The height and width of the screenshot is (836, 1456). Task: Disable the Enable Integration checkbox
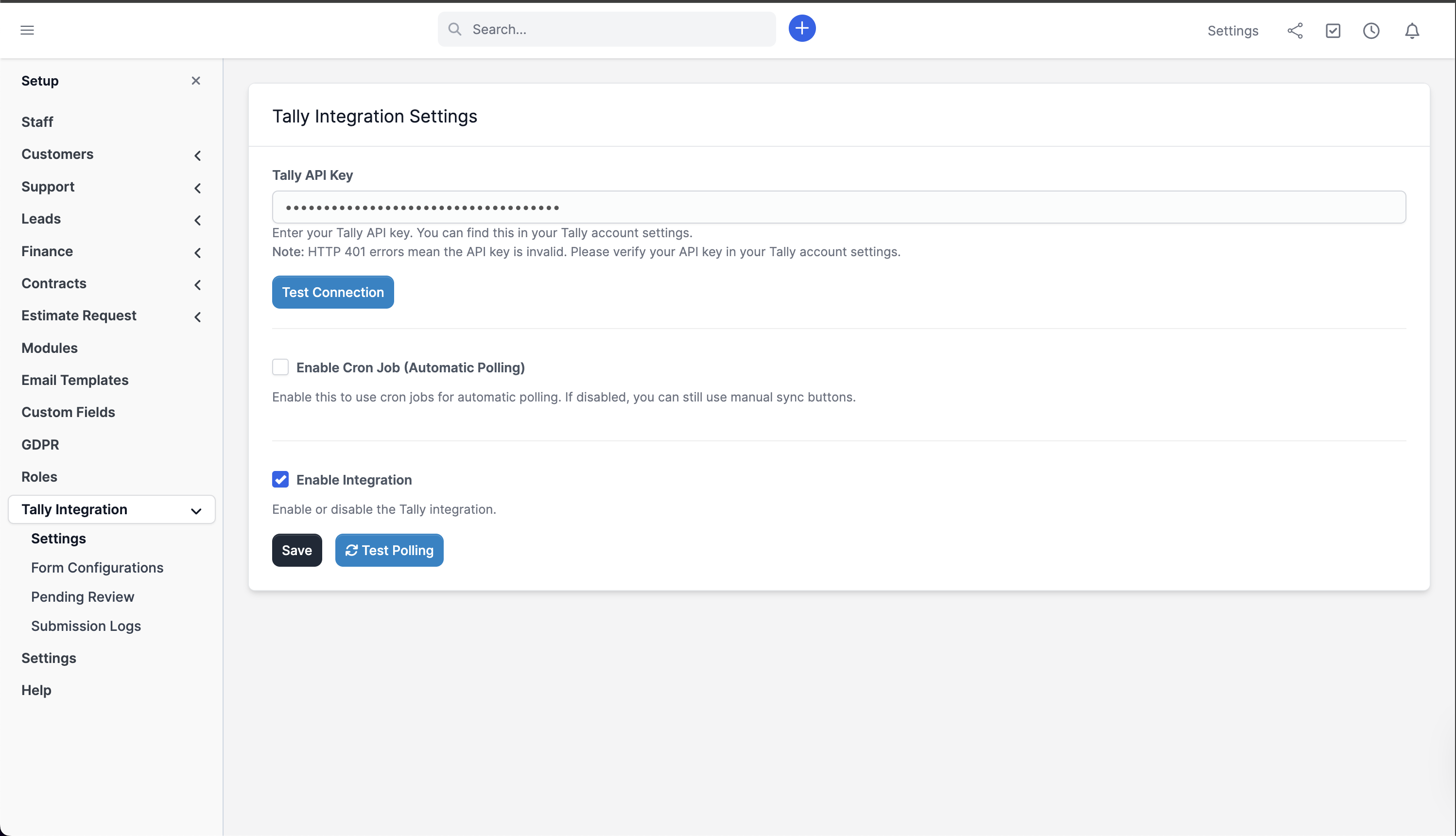(280, 479)
